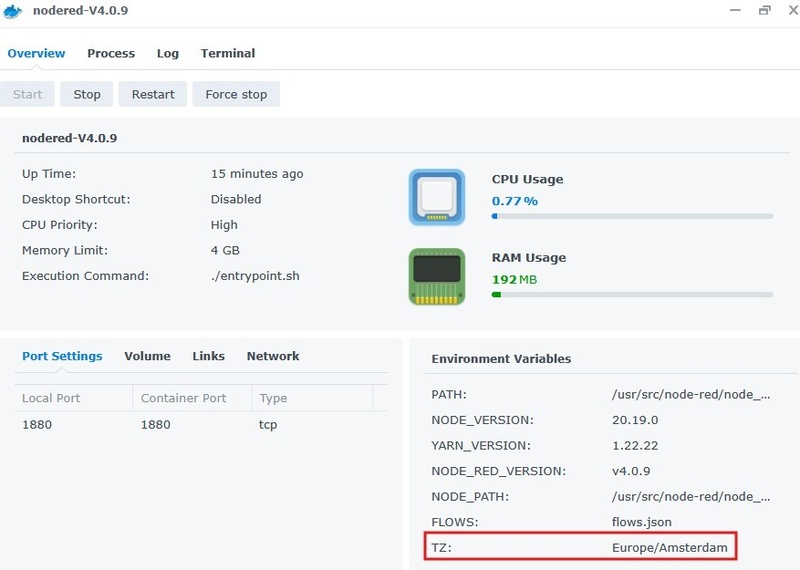View the Network tab
The height and width of the screenshot is (570, 800).
(x=273, y=356)
